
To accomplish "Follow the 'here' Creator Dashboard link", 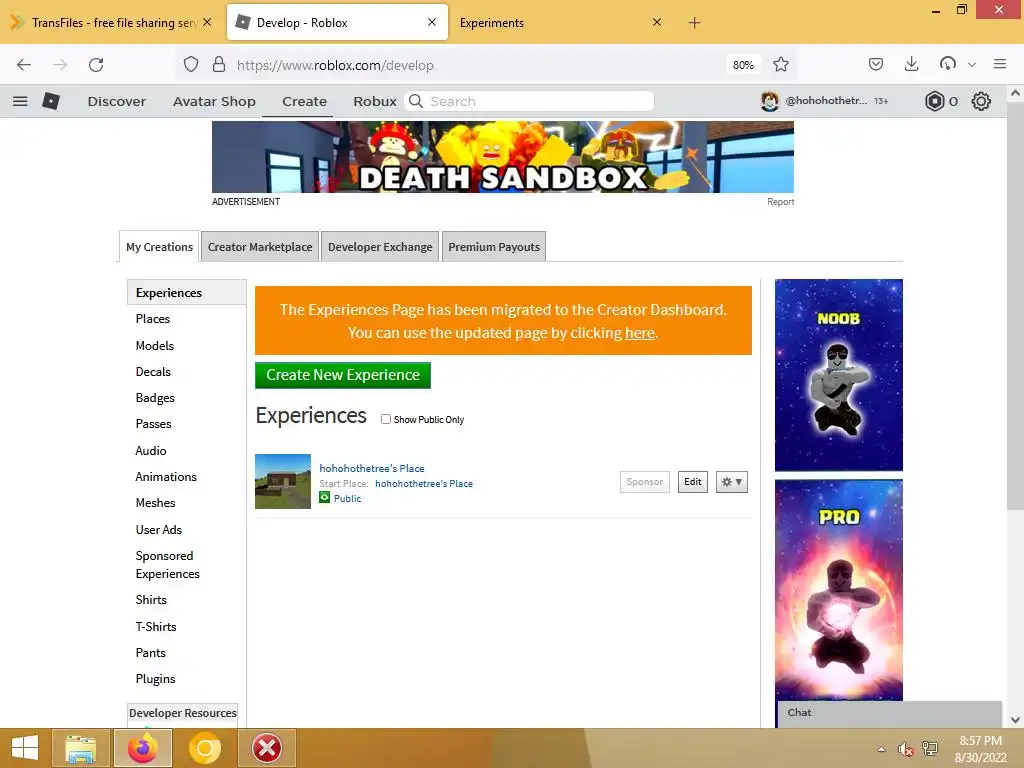I will tap(640, 333).
